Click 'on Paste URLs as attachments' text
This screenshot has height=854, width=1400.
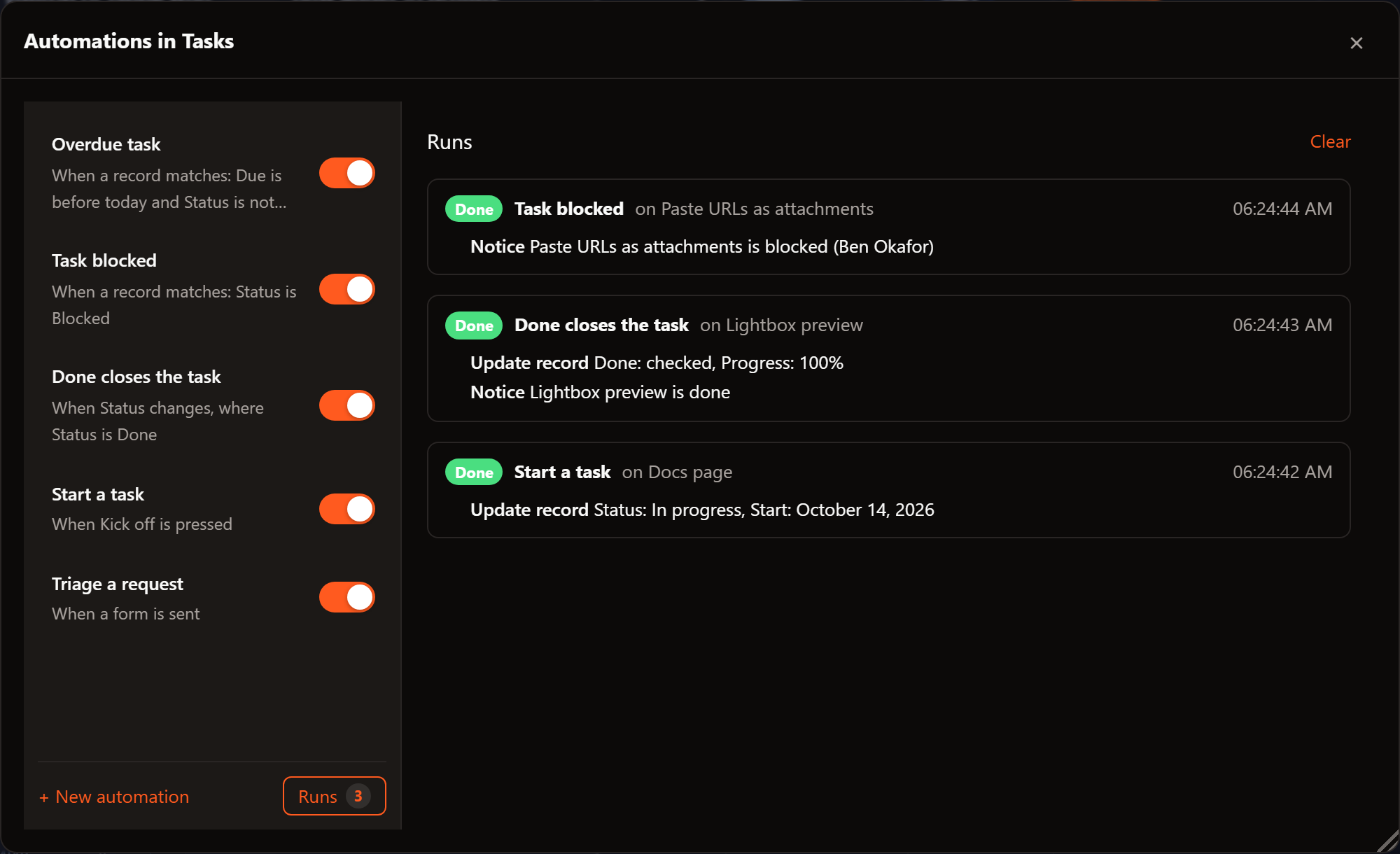click(x=754, y=209)
